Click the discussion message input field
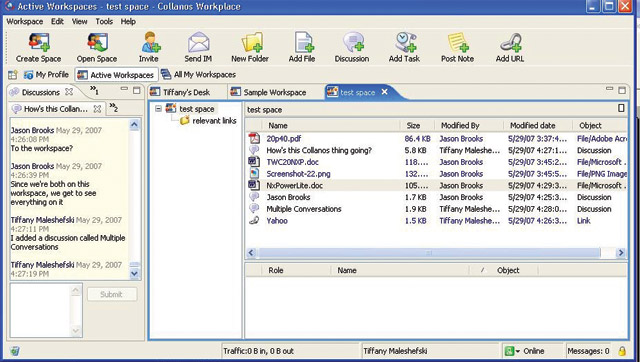Viewport: 640px width, 362px height. point(40,310)
